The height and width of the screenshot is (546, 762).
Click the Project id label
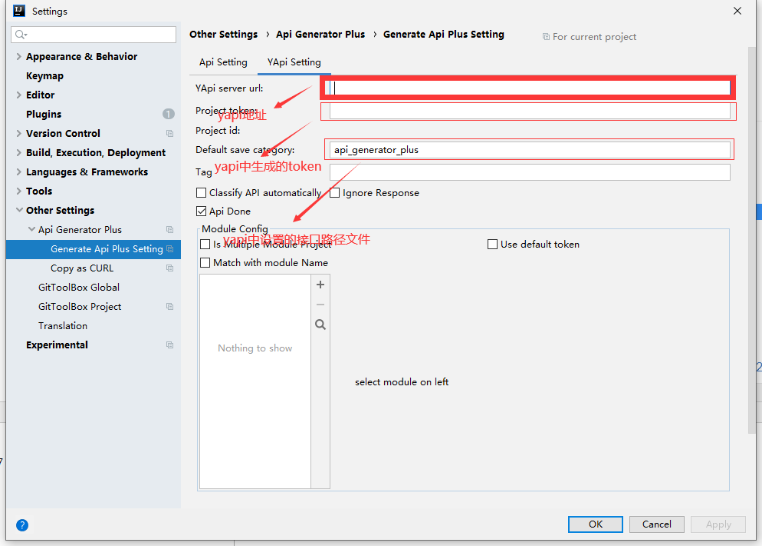click(217, 131)
